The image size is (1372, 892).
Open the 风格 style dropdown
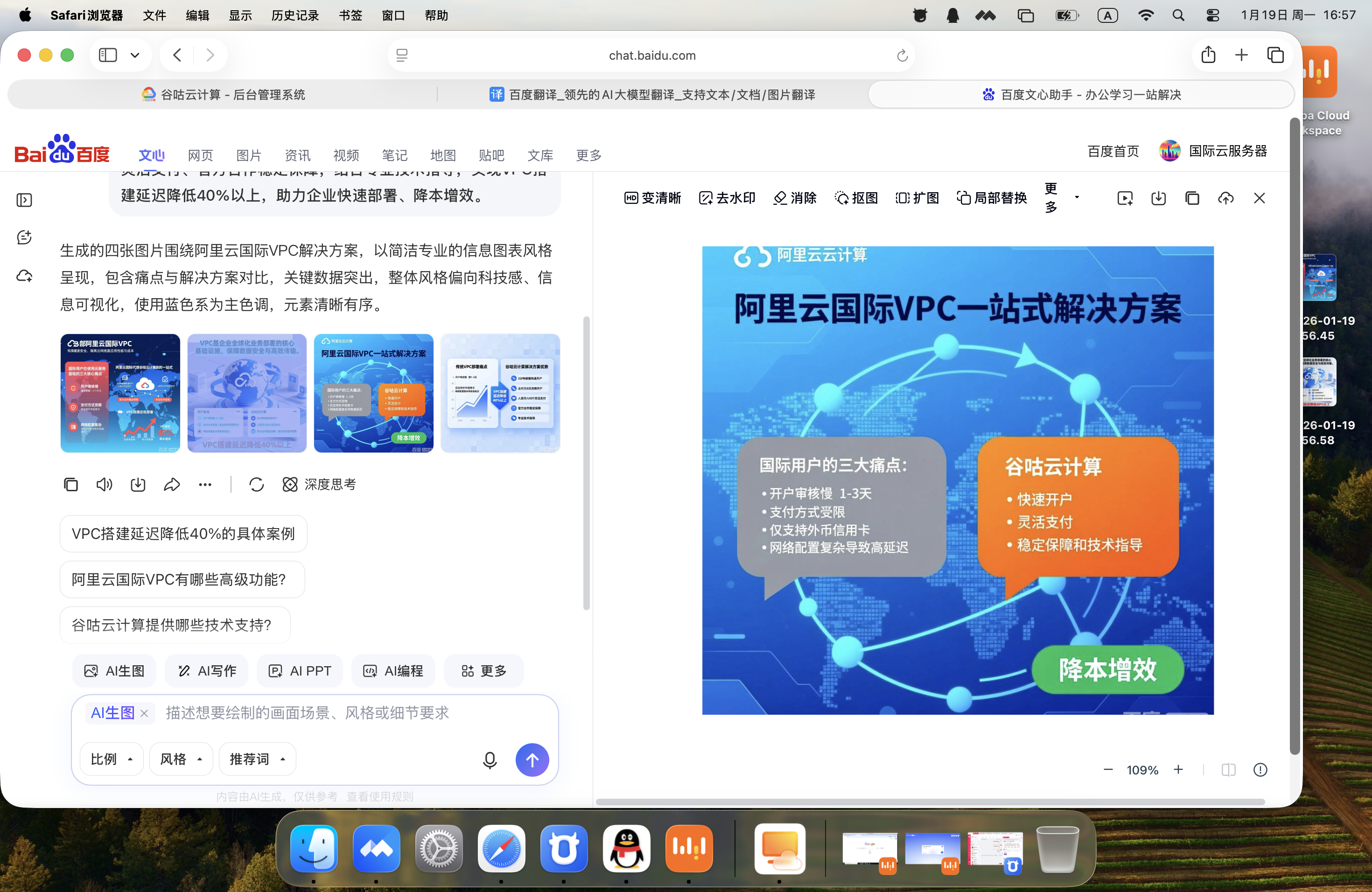[x=181, y=760]
